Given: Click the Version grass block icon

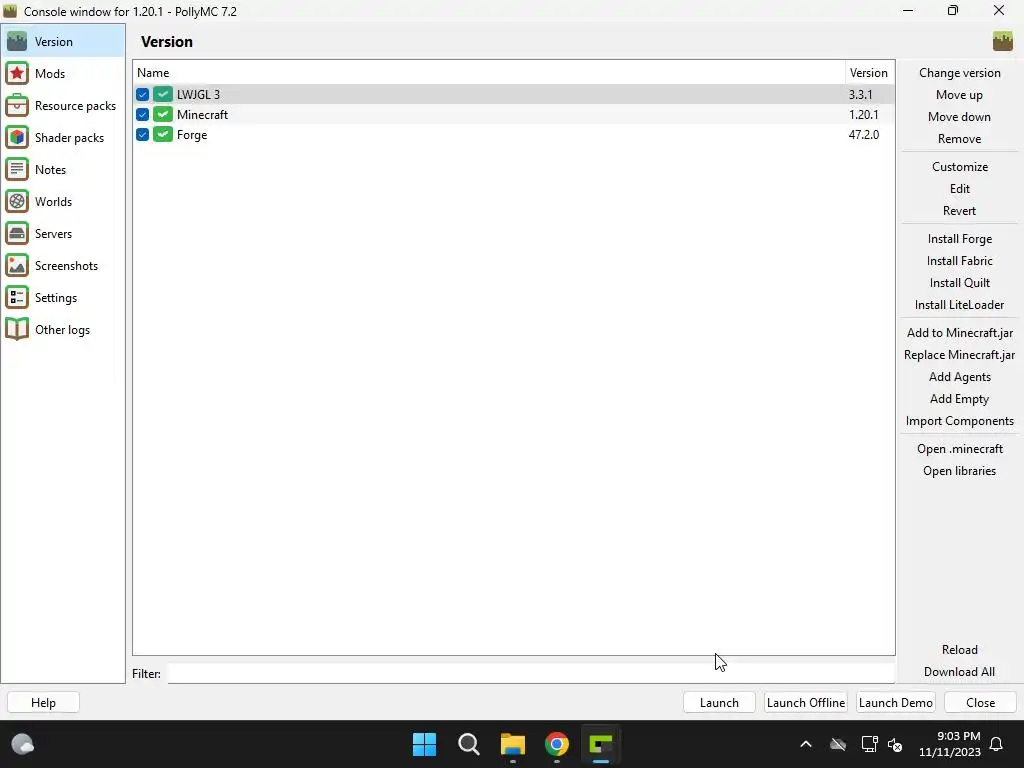Looking at the screenshot, I should click(17, 41).
